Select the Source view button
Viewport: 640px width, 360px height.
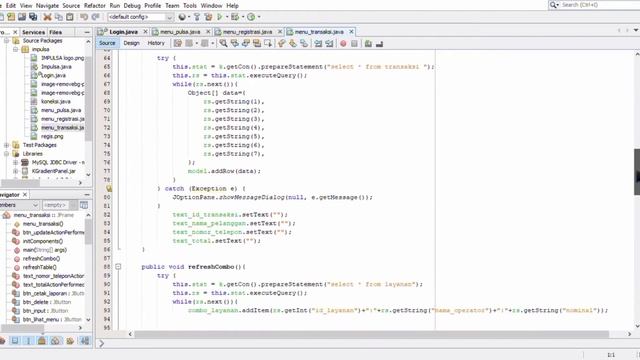pyautogui.click(x=107, y=43)
